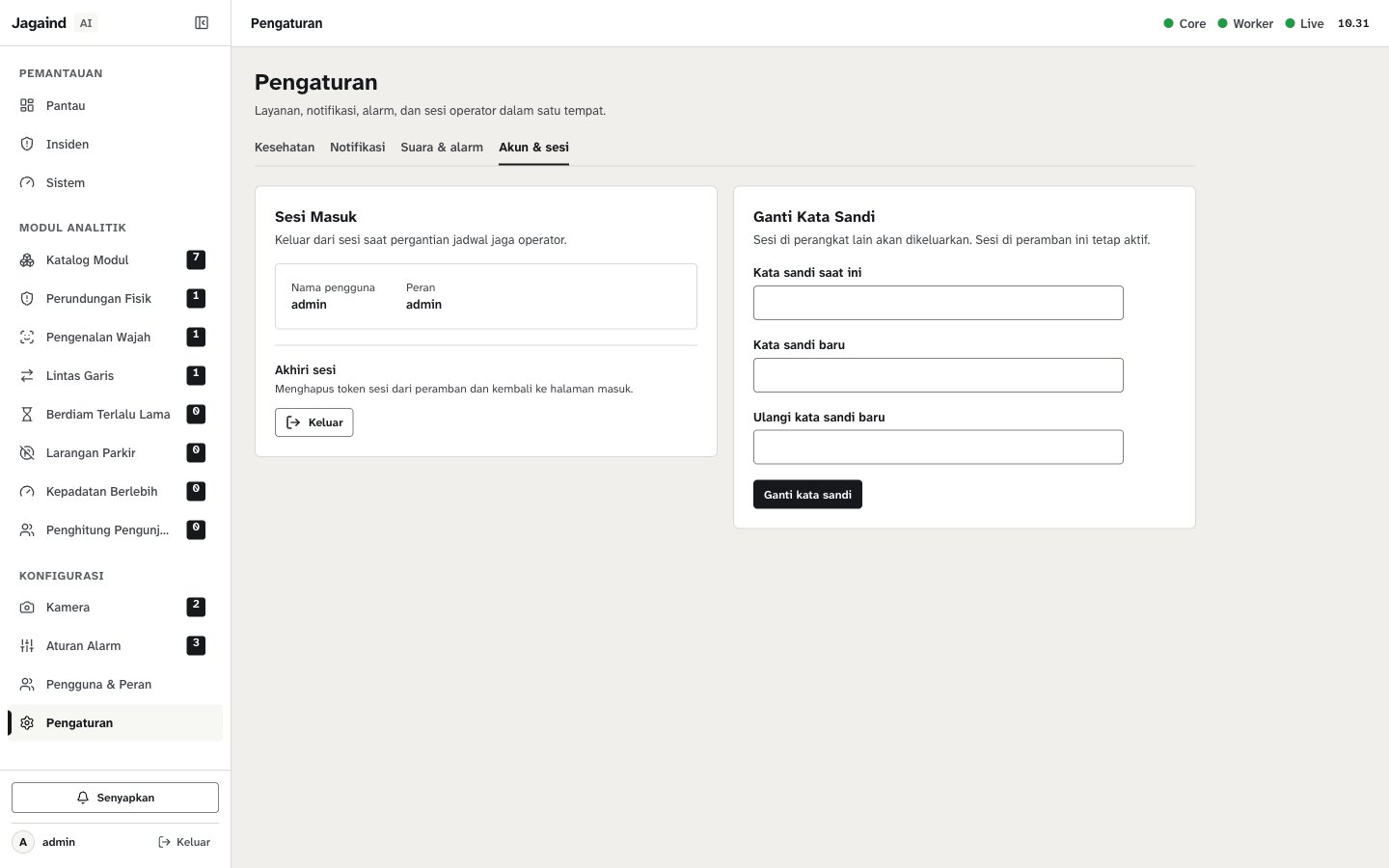Image resolution: width=1389 pixels, height=868 pixels.
Task: Open Sistem gauge icon
Action: [x=27, y=182]
